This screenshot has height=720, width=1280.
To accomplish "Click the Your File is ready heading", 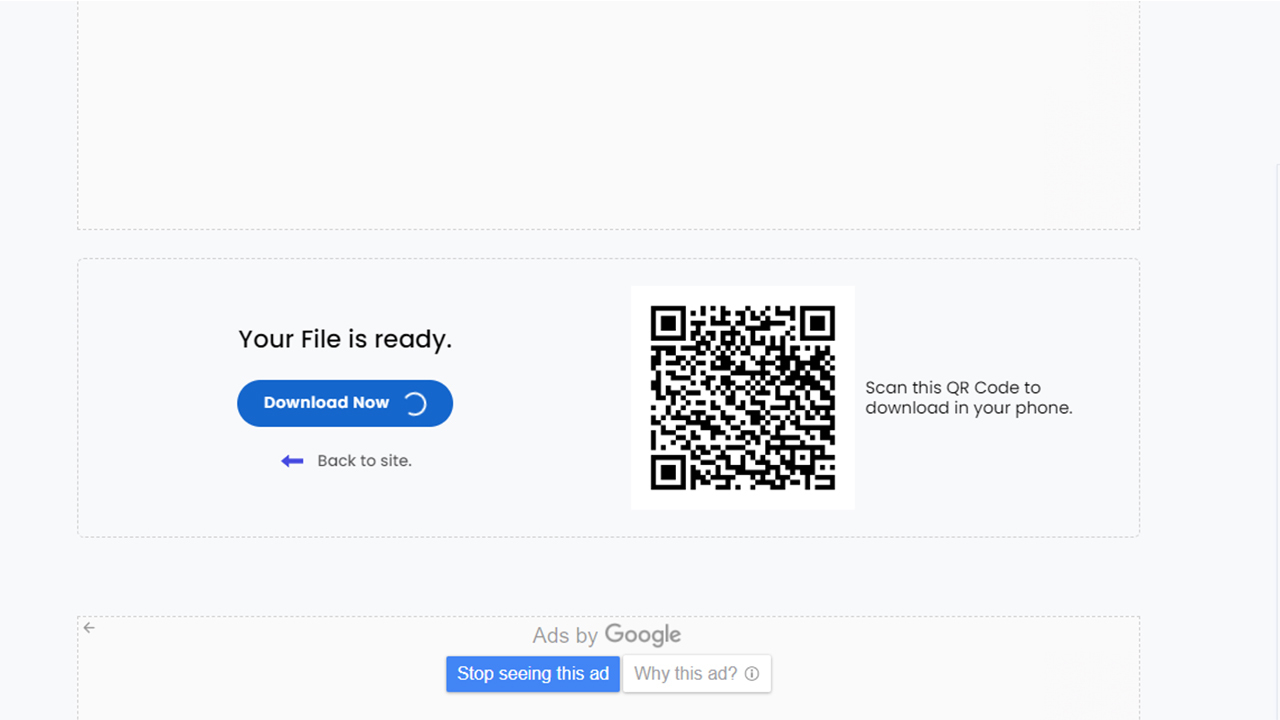I will click(345, 340).
